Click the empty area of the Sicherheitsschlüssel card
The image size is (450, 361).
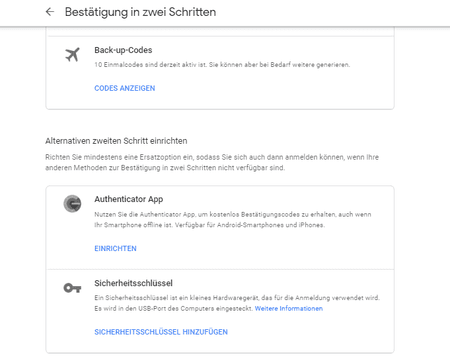coord(310,332)
